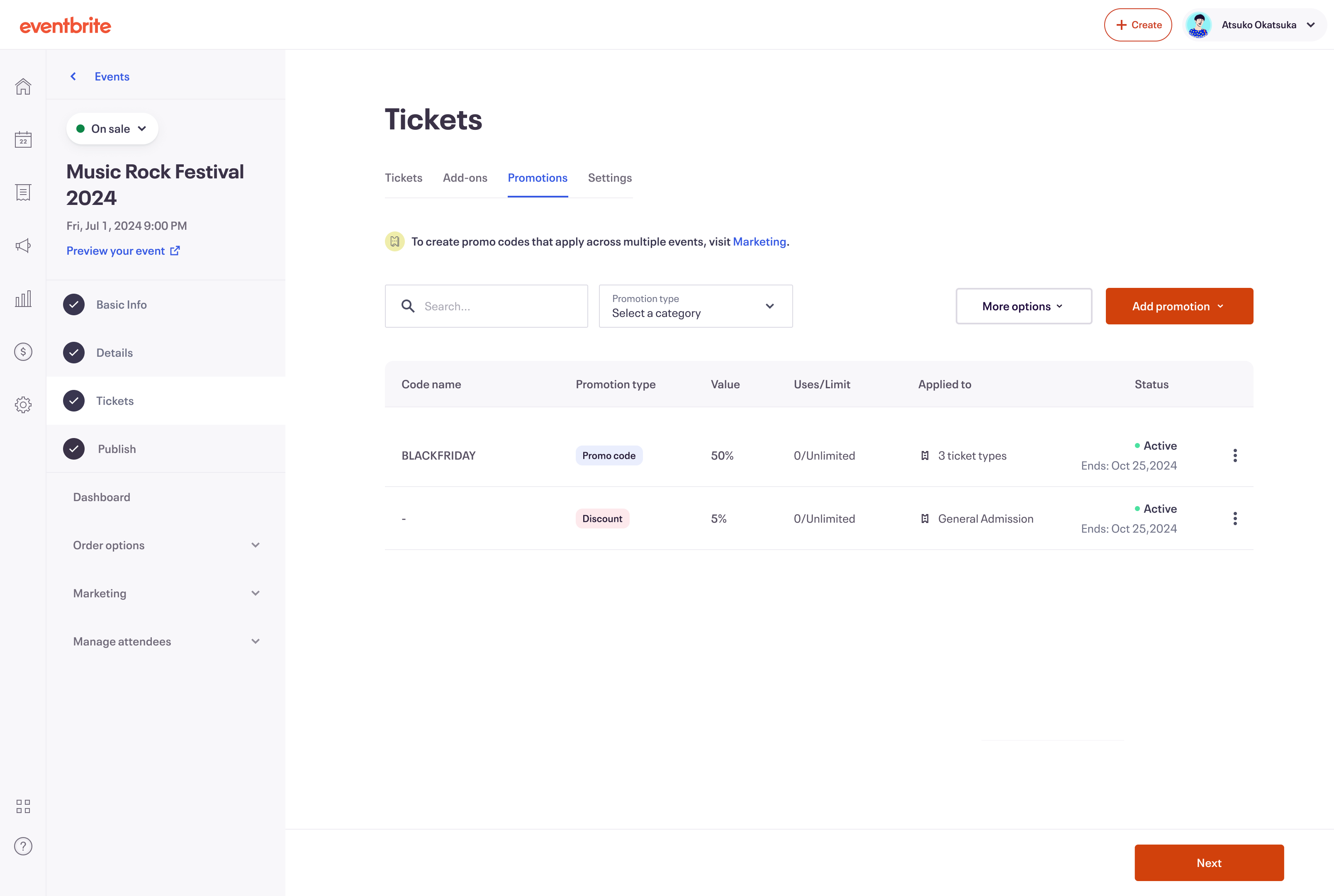Open the More options dropdown

click(x=1024, y=306)
